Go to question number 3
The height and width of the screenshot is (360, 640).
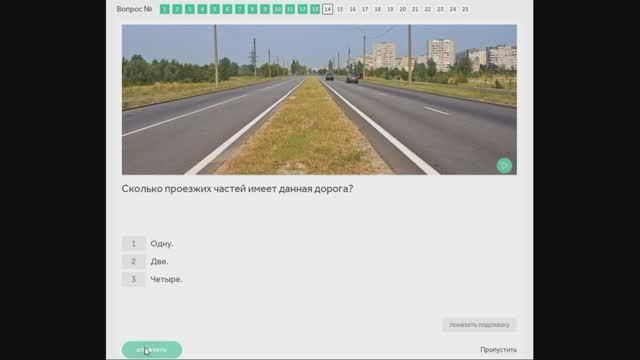[x=190, y=9]
